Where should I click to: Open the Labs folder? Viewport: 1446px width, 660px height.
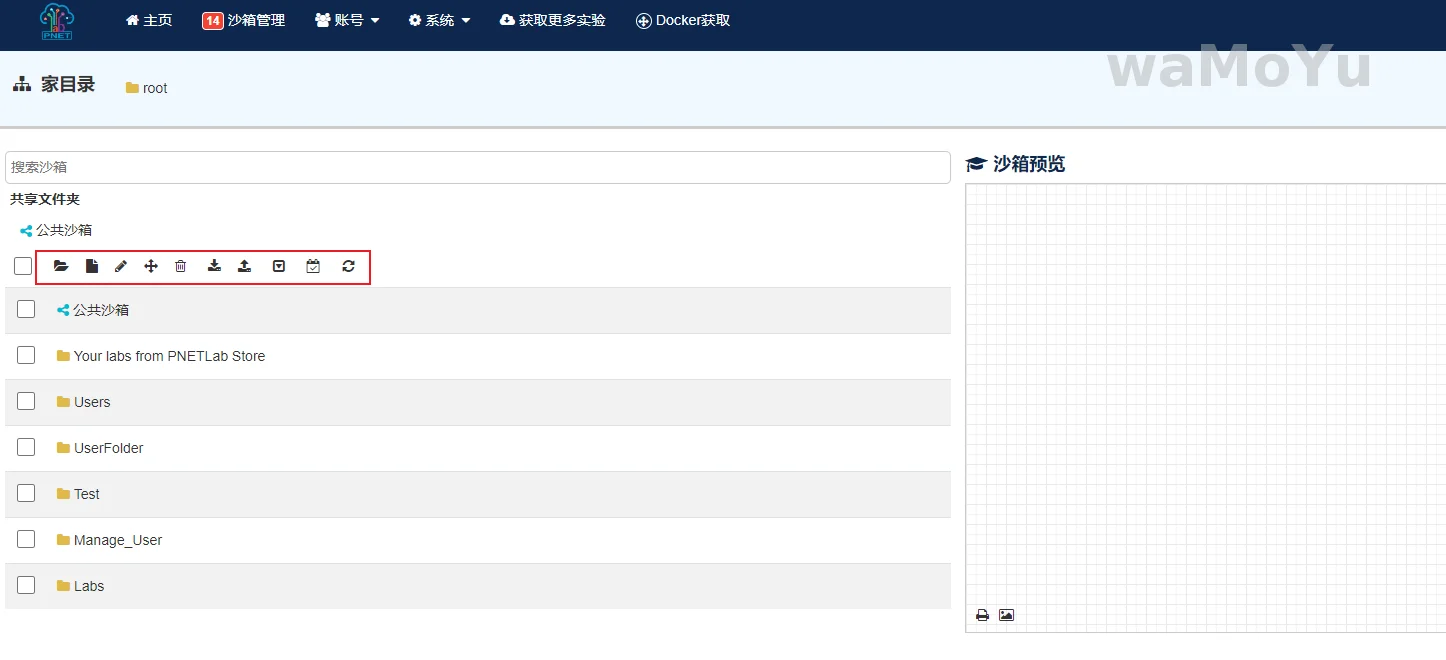coord(88,586)
